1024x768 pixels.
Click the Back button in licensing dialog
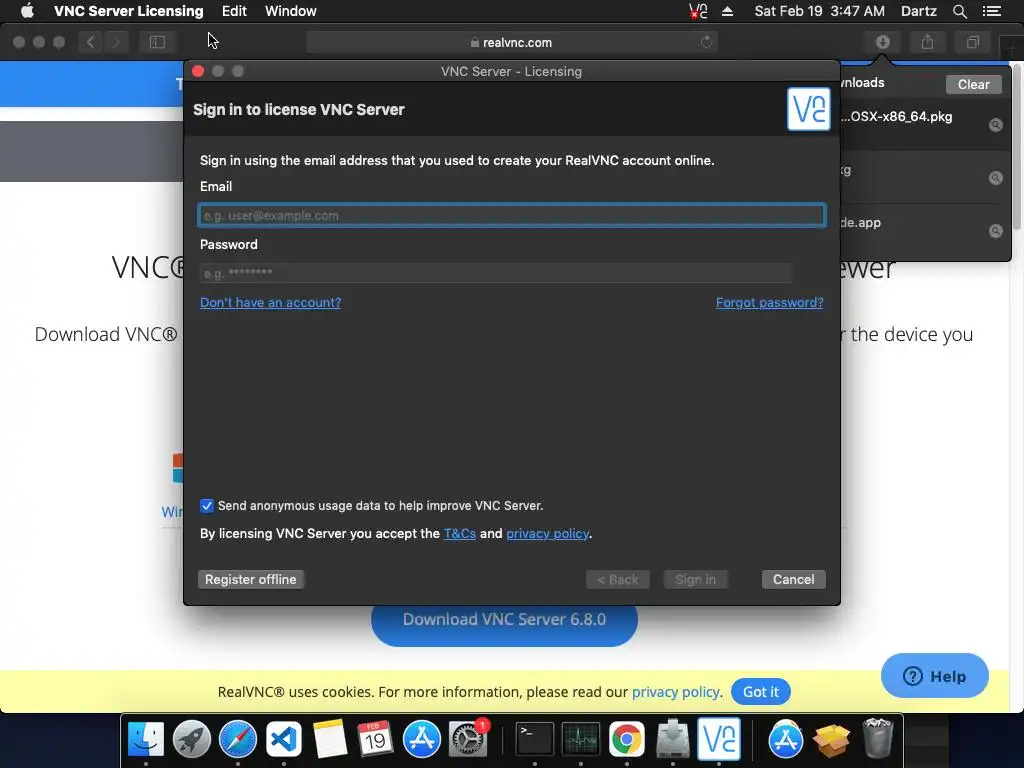(x=618, y=579)
